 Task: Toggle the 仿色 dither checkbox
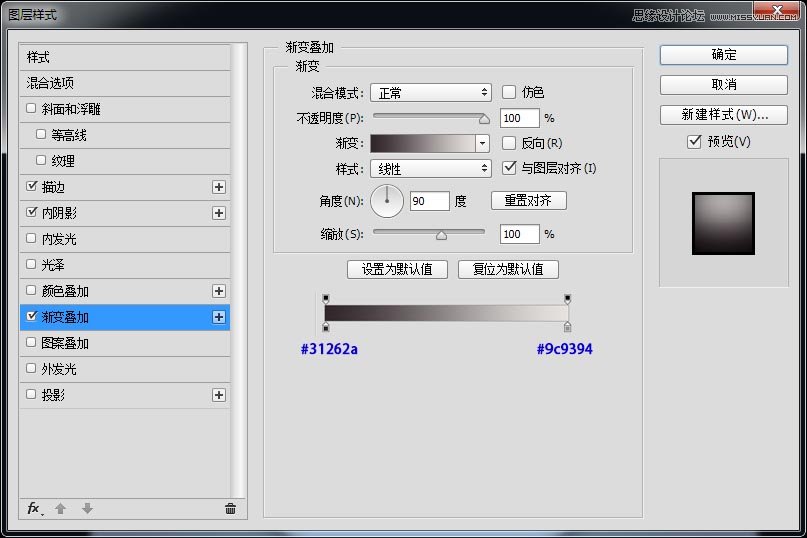tap(508, 92)
